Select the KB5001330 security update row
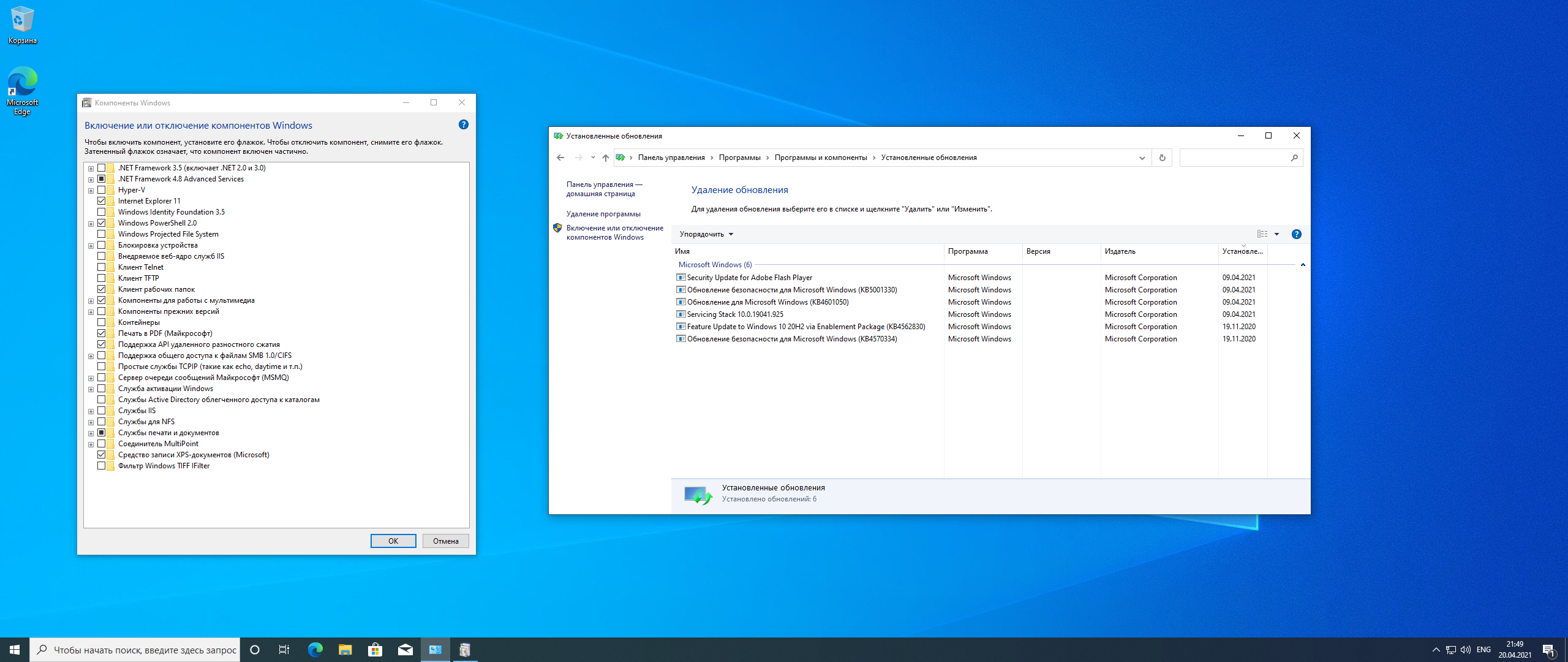Screen dimensions: 1568x662 coord(791,290)
